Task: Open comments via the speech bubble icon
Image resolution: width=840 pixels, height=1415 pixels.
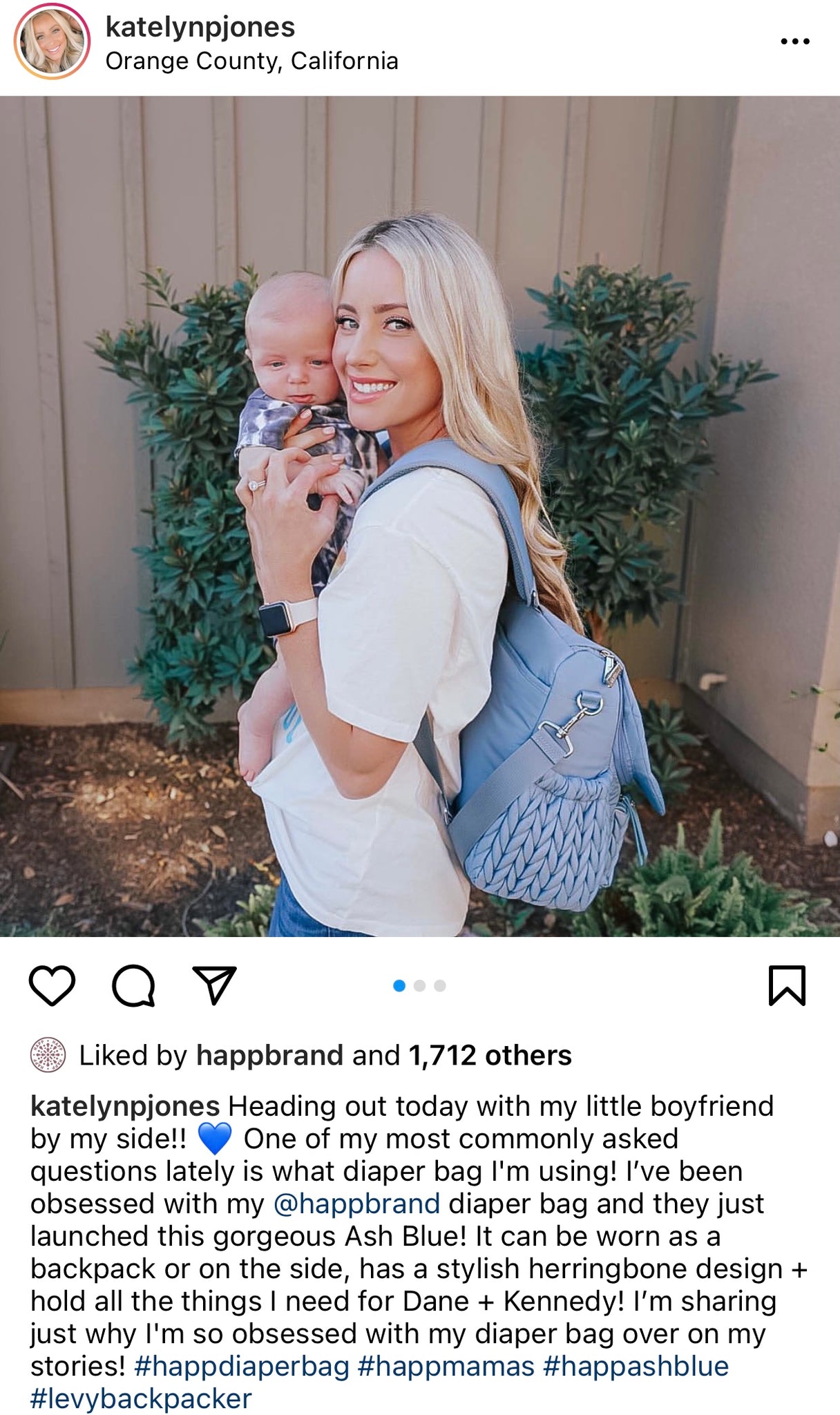Action: point(133,985)
